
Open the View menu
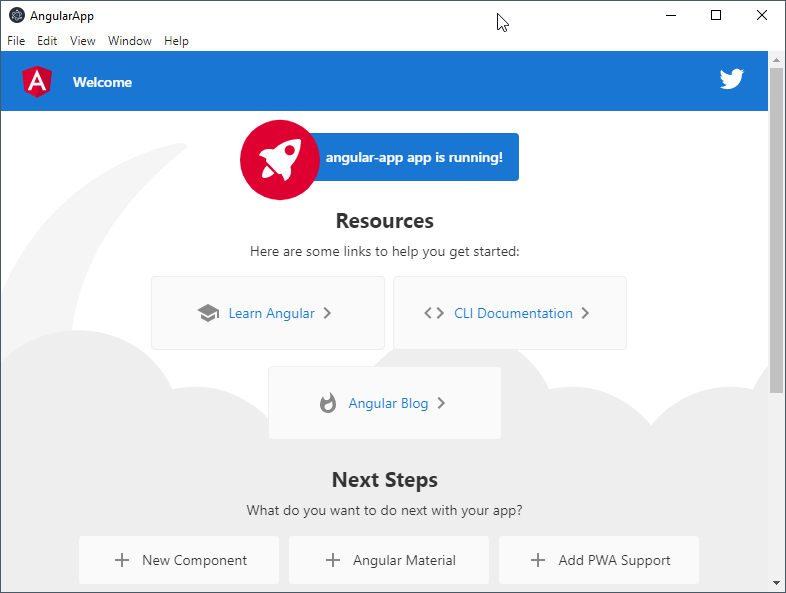point(83,41)
